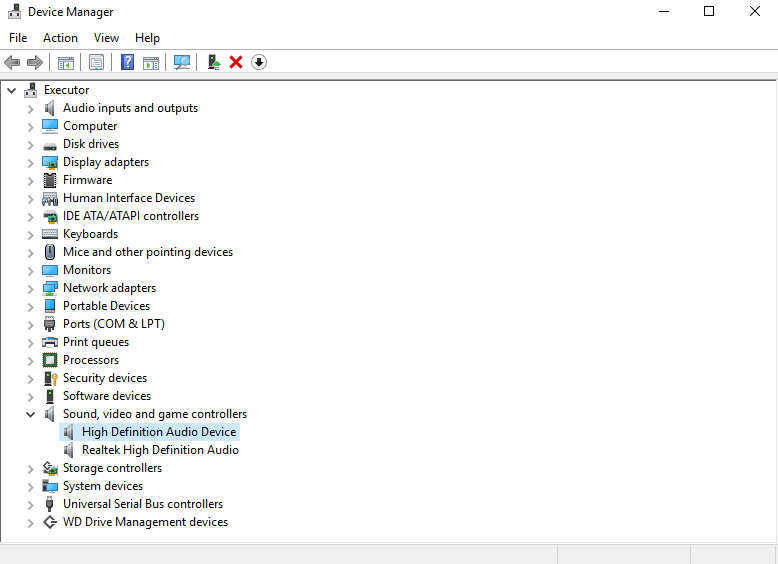This screenshot has height=564, width=778.
Task: Expand the Computer category
Action: coord(31,127)
